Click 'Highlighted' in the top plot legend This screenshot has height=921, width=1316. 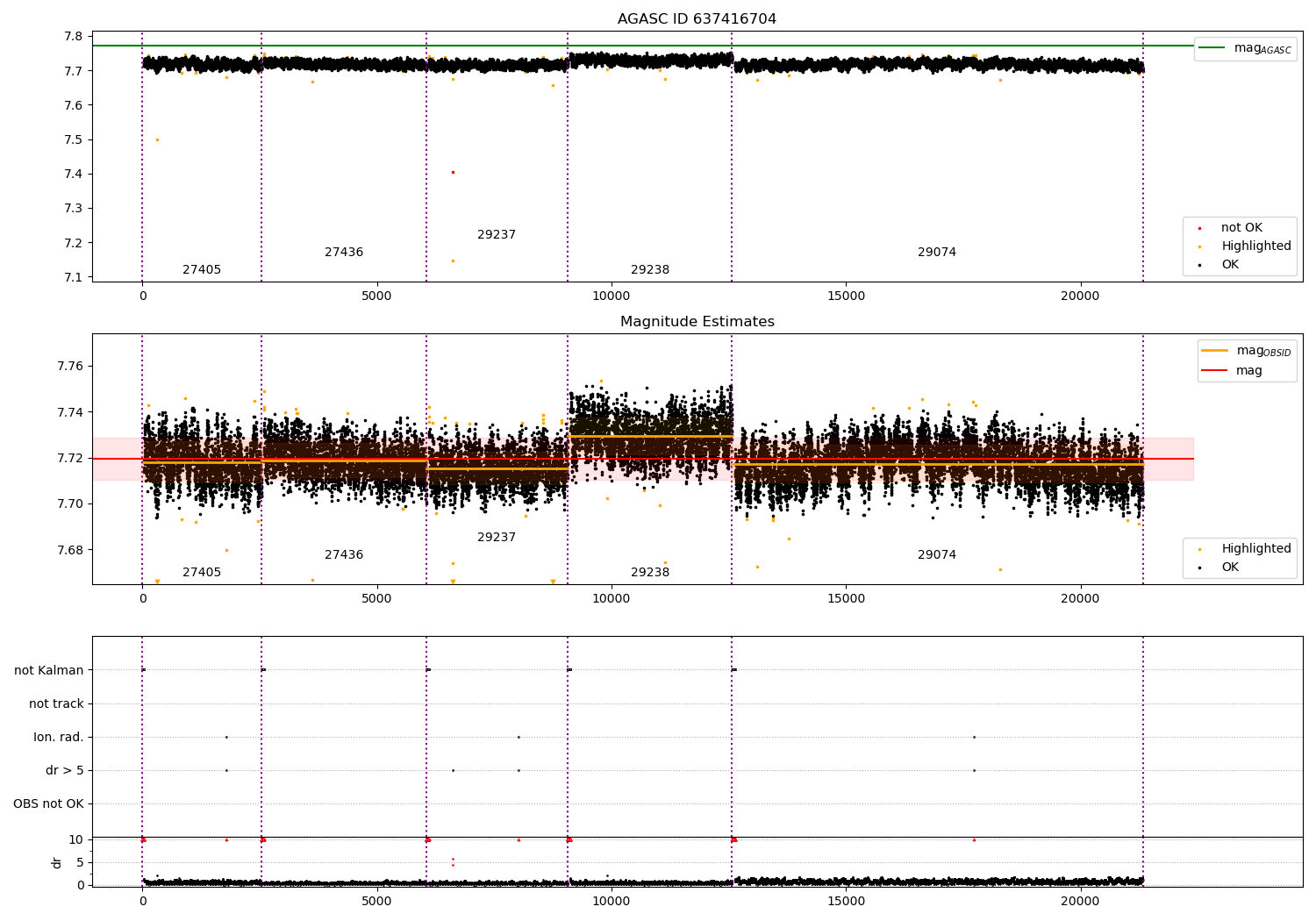pos(1256,246)
